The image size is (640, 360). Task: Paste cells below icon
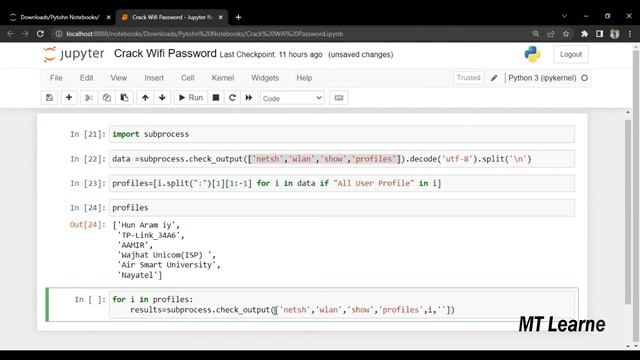coord(124,98)
